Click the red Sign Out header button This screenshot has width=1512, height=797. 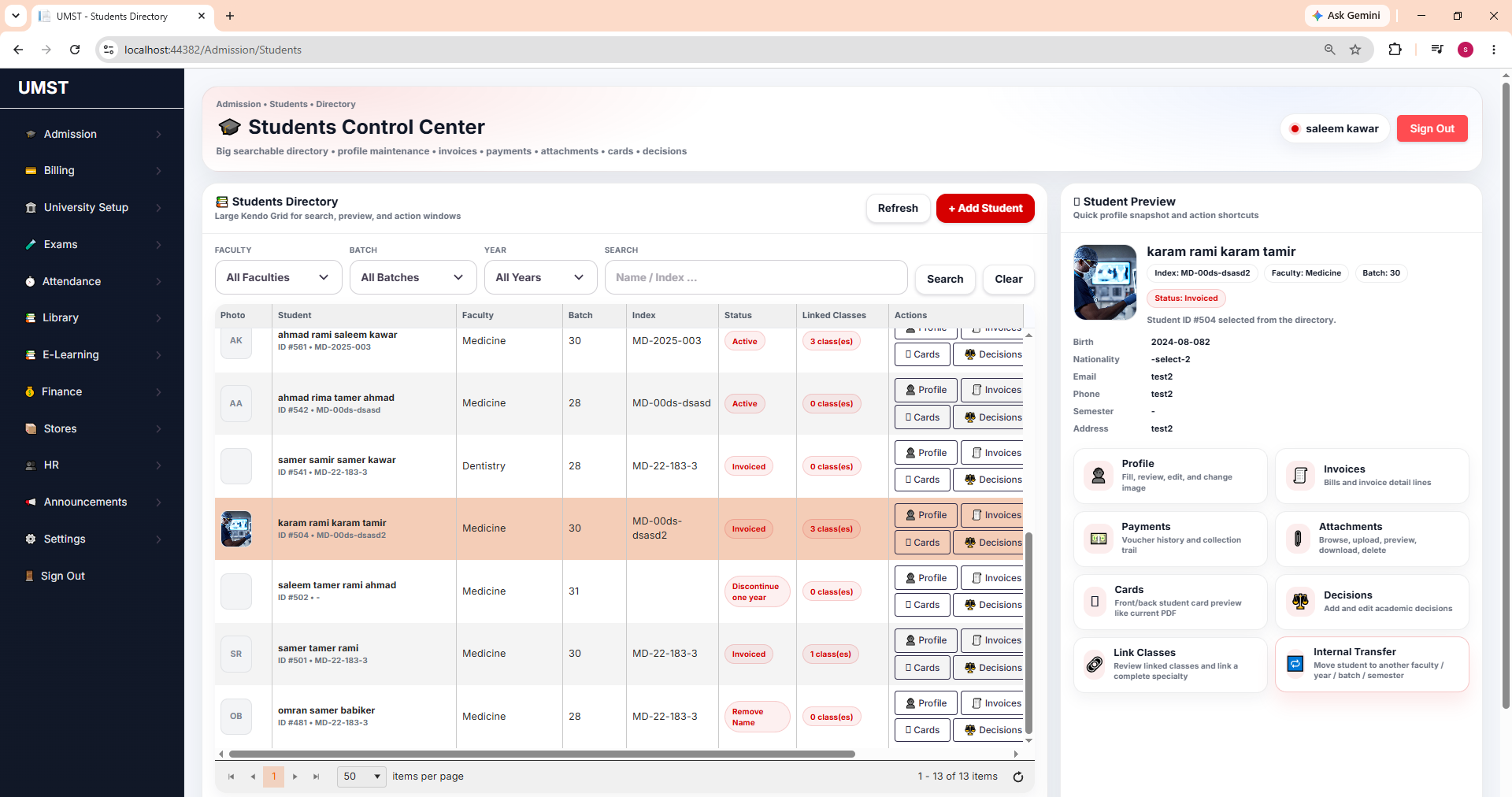point(1432,128)
